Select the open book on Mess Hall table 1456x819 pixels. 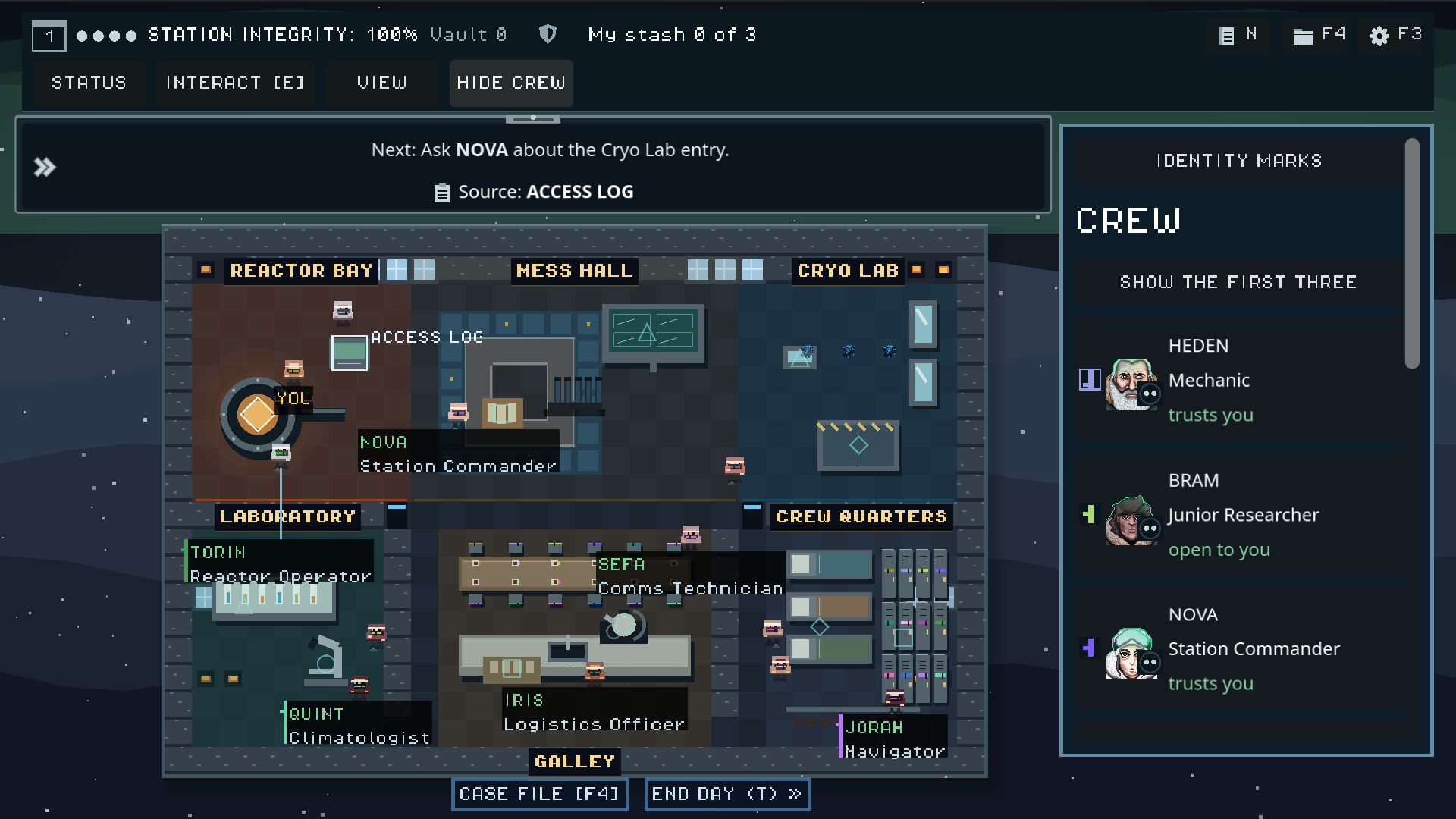502,413
